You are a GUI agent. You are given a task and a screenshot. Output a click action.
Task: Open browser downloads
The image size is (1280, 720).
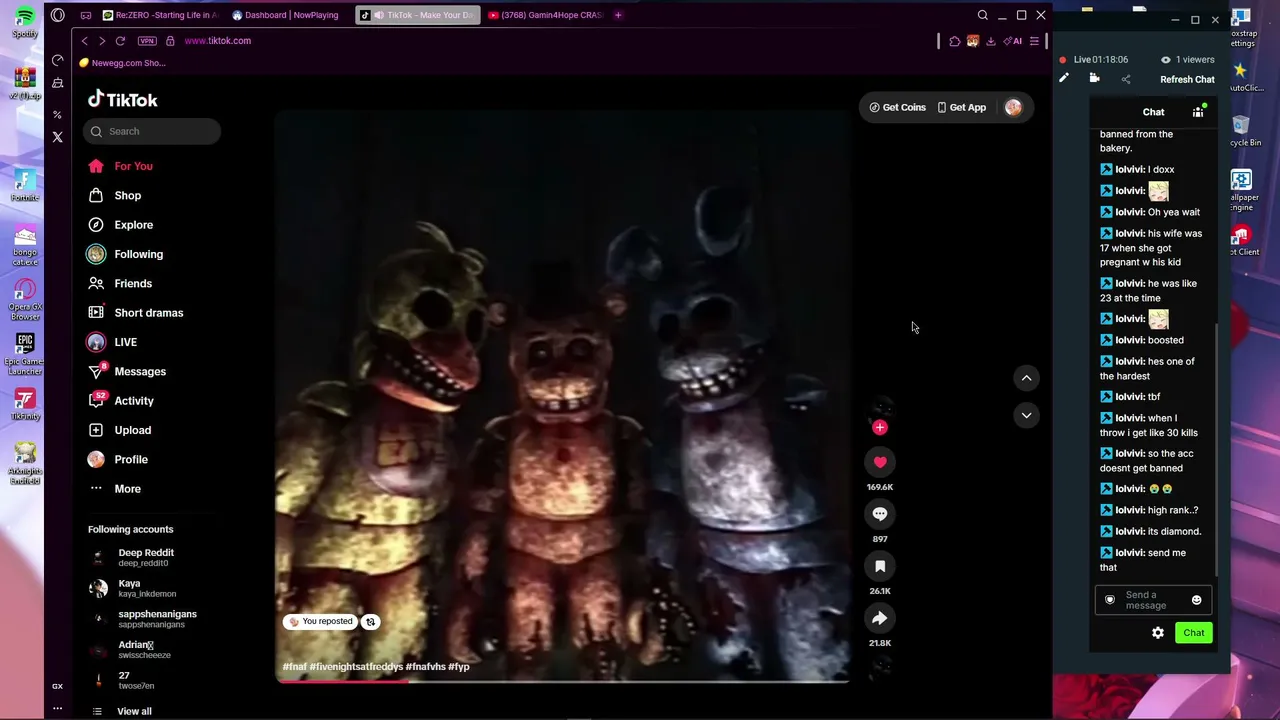point(990,41)
